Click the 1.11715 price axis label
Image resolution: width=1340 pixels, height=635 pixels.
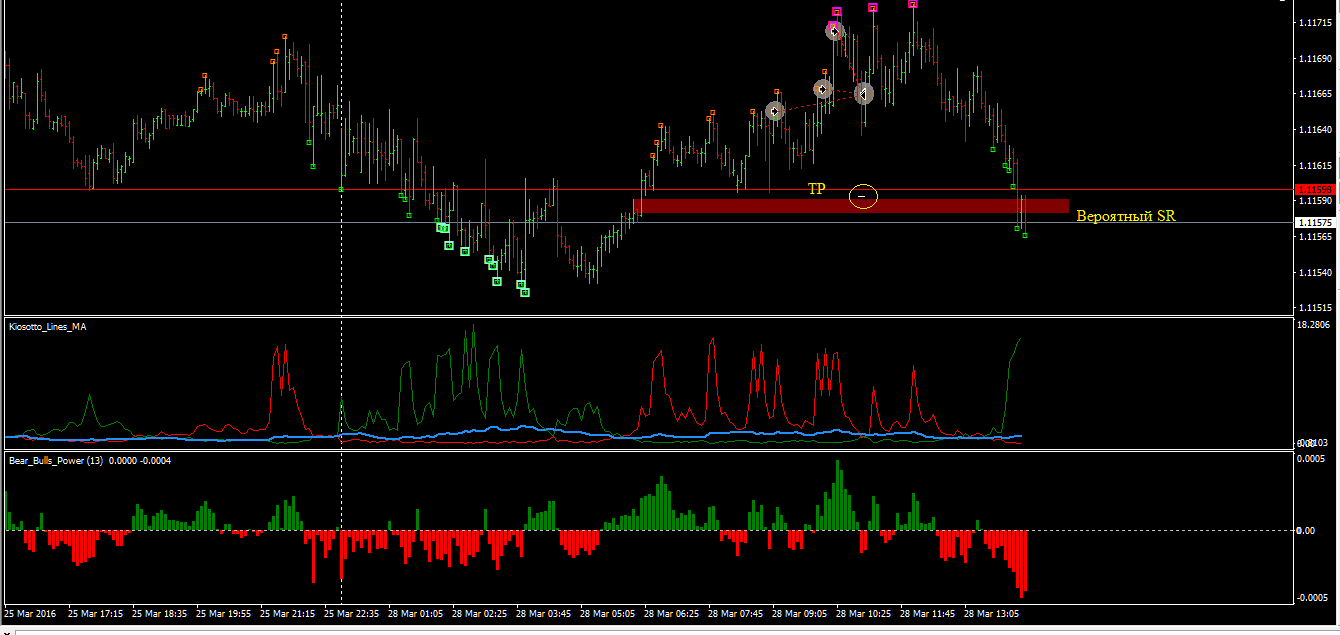tap(1313, 22)
